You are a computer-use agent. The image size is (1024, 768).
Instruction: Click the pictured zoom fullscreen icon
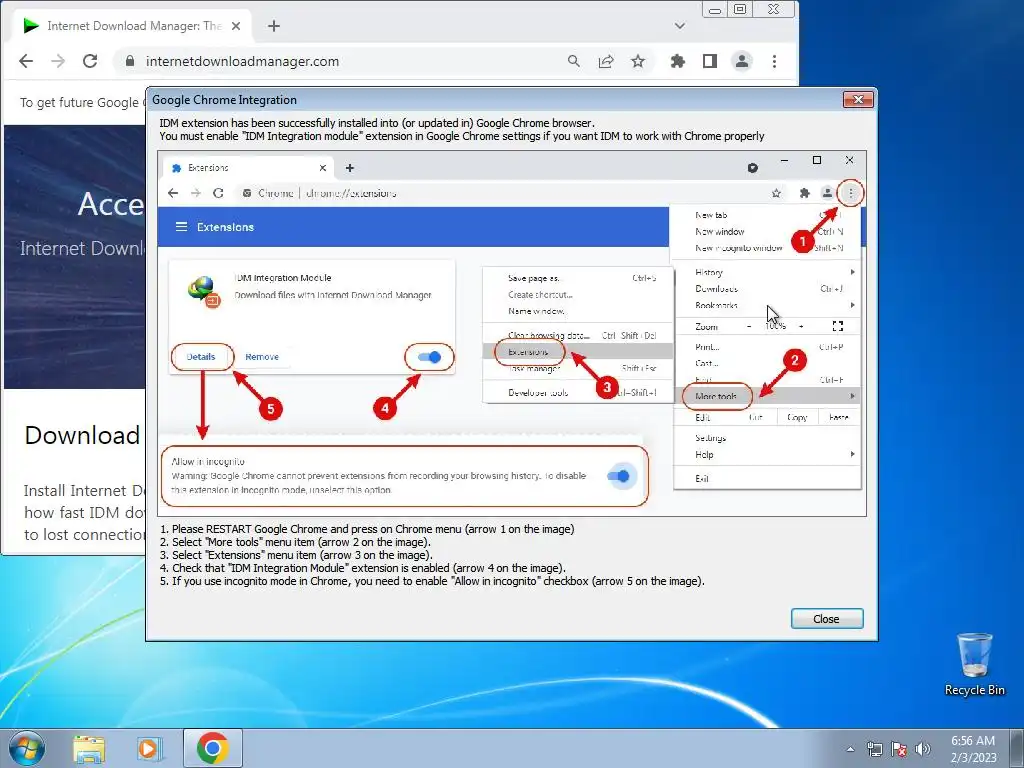pyautogui.click(x=838, y=326)
